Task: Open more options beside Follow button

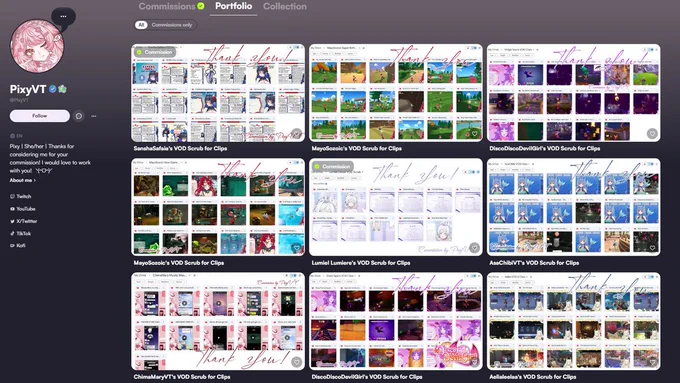Action: click(94, 116)
